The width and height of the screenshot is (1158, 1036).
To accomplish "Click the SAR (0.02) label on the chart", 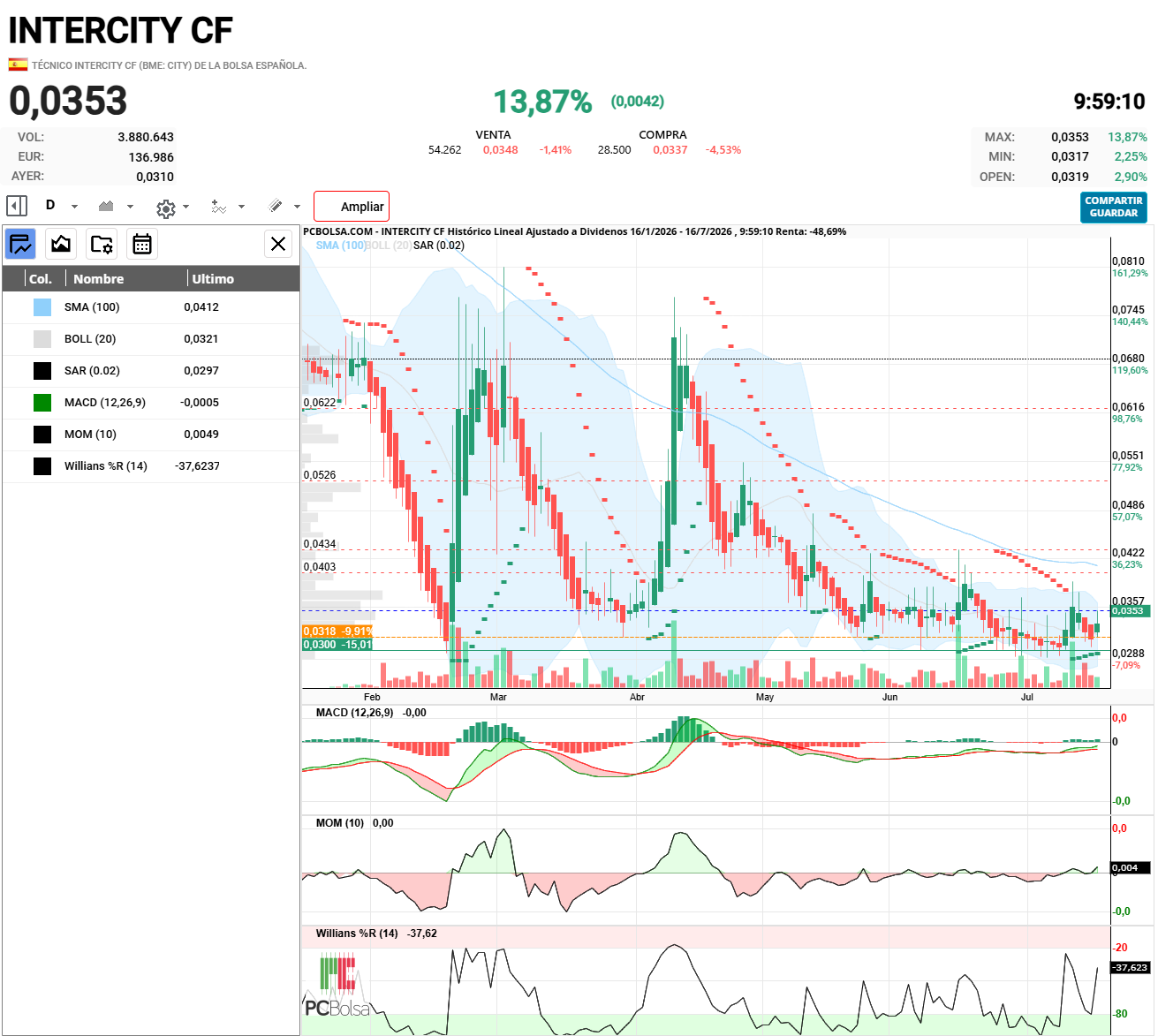I will 439,246.
